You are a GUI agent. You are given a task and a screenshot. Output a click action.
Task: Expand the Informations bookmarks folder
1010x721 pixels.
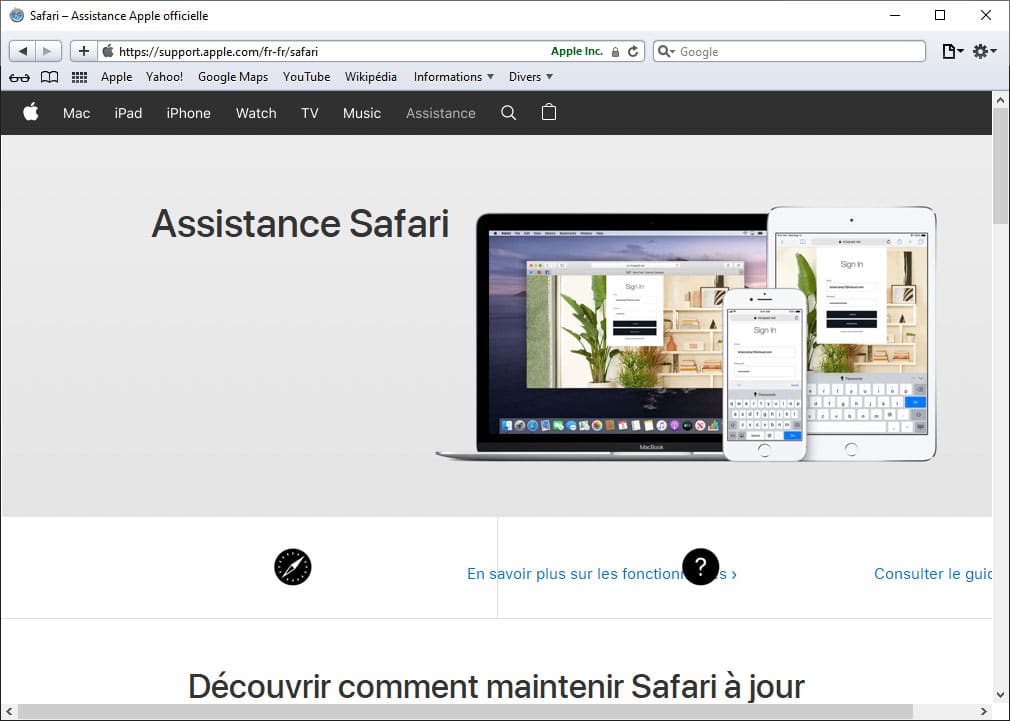pyautogui.click(x=453, y=77)
